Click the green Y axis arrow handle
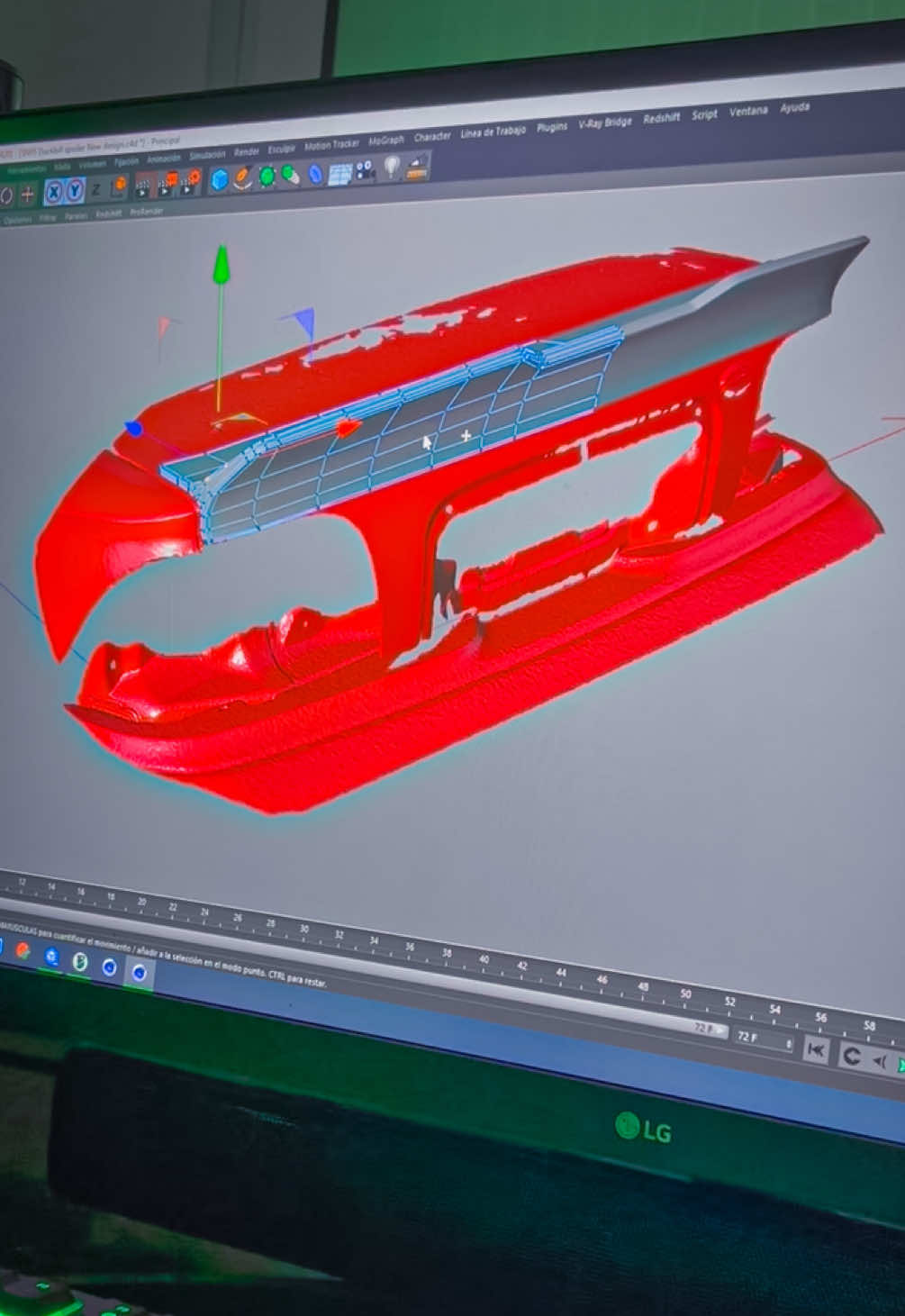The width and height of the screenshot is (905, 1316). point(221,265)
